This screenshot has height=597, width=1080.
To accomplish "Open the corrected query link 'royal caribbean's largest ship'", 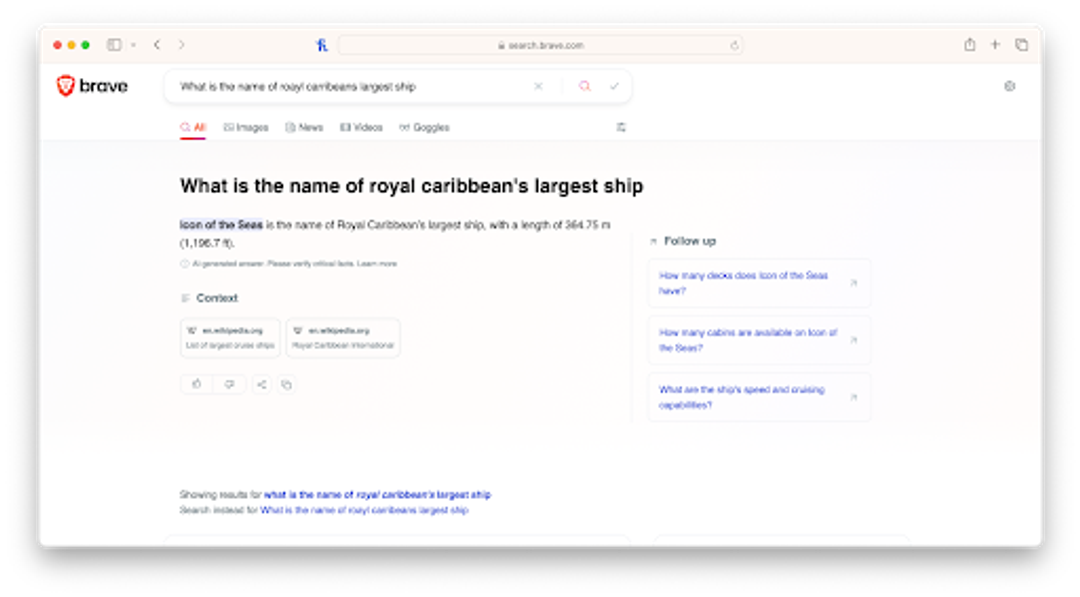I will pos(377,494).
